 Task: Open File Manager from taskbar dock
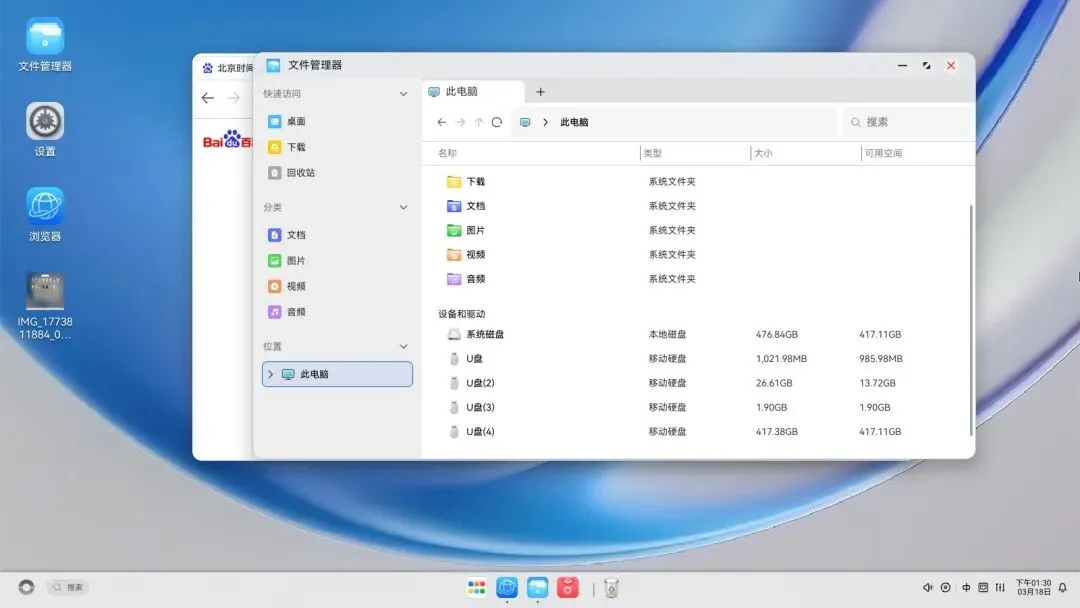[x=537, y=587]
